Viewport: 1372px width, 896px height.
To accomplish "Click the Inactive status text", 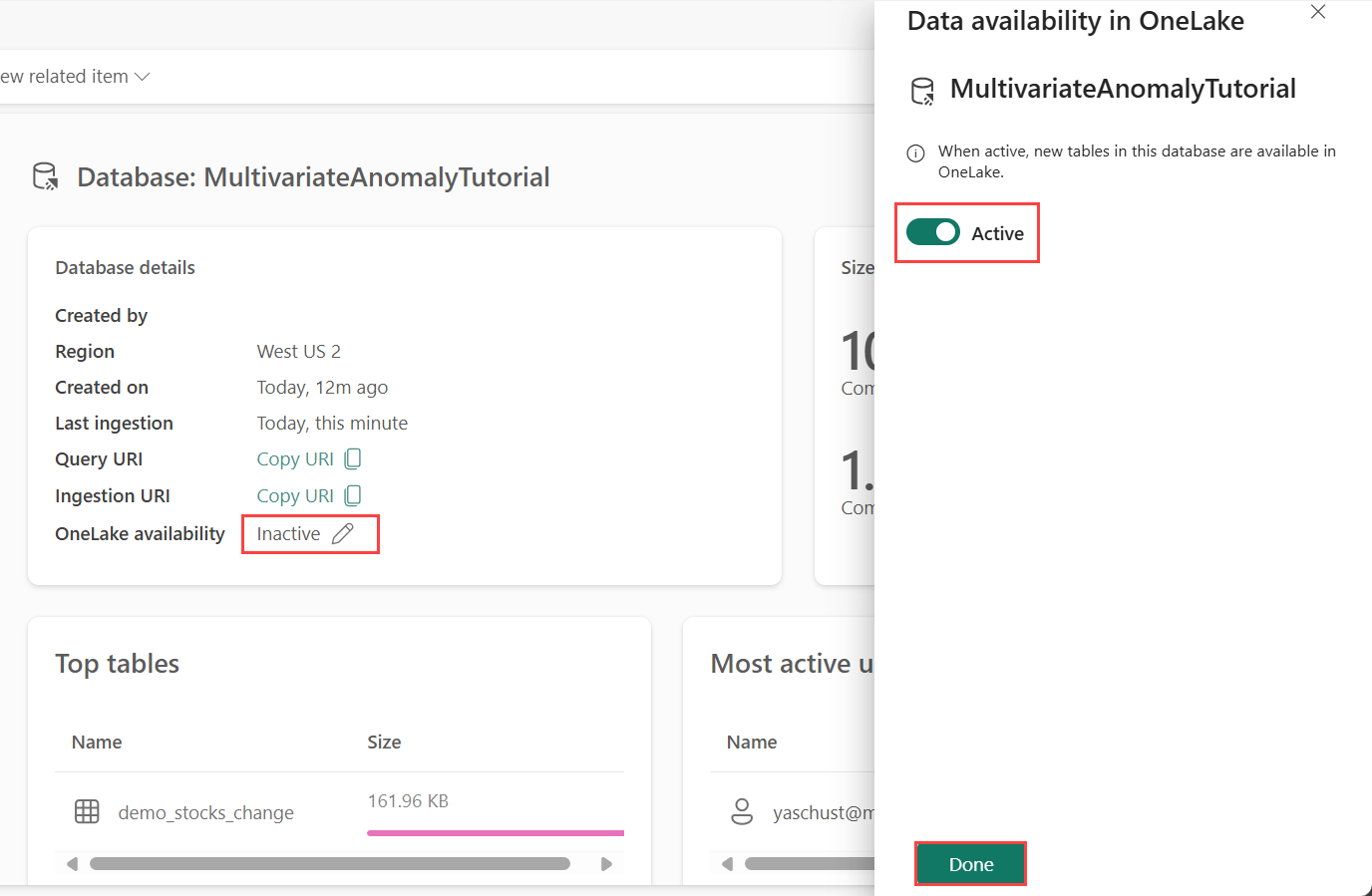I will (288, 534).
